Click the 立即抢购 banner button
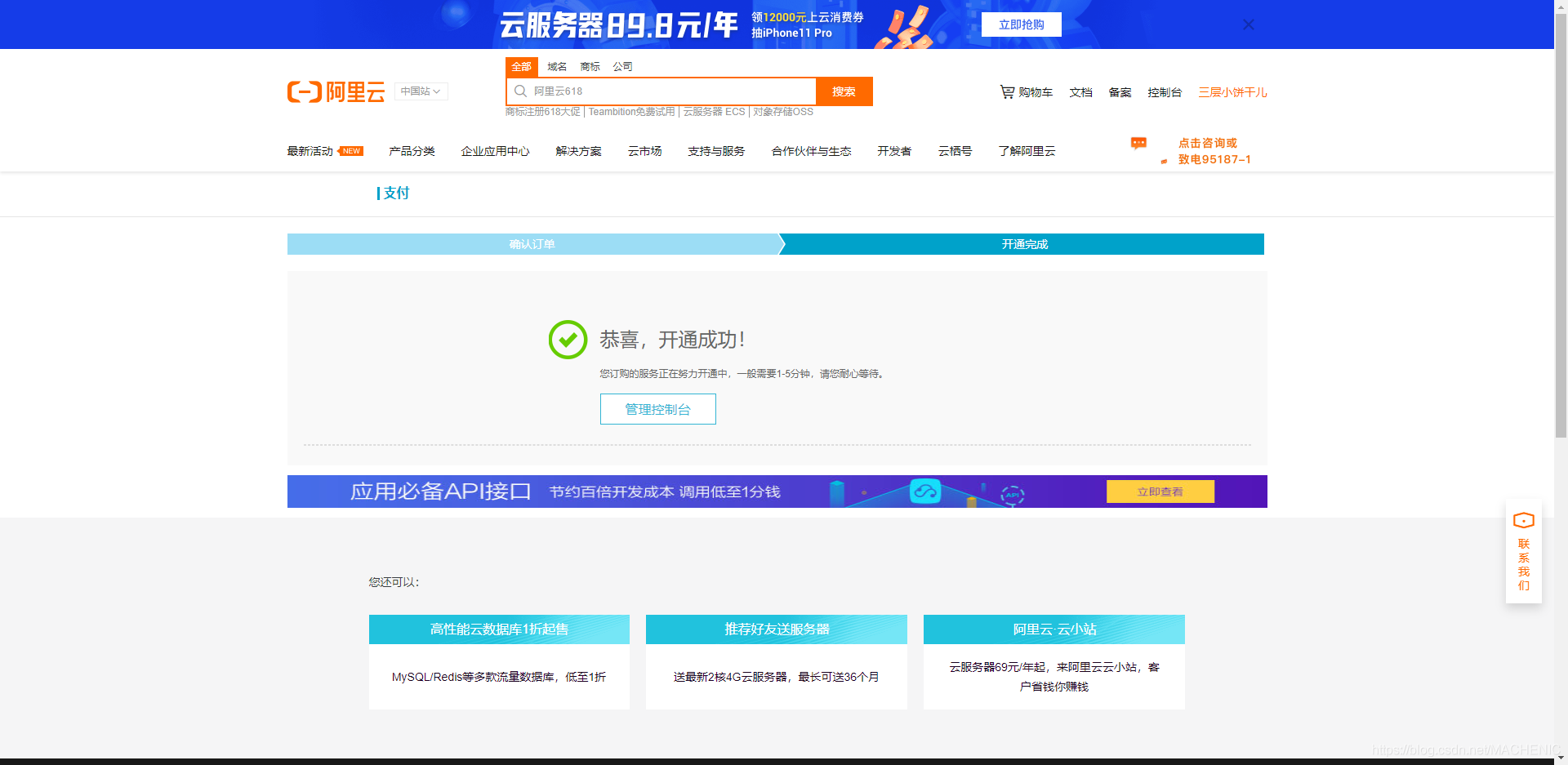Viewport: 1568px width, 765px height. (1021, 24)
